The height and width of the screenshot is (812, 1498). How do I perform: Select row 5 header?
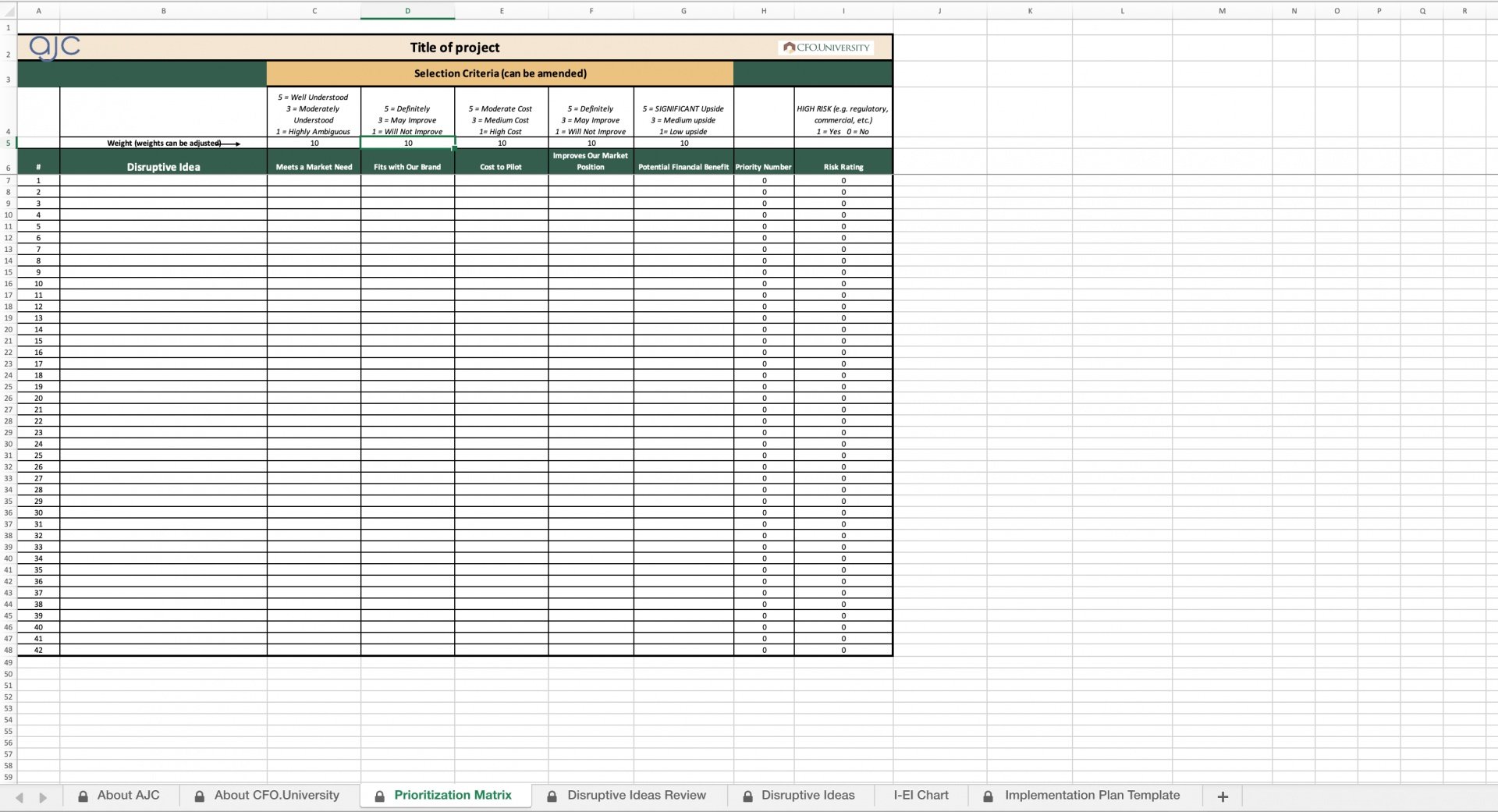[x=8, y=143]
